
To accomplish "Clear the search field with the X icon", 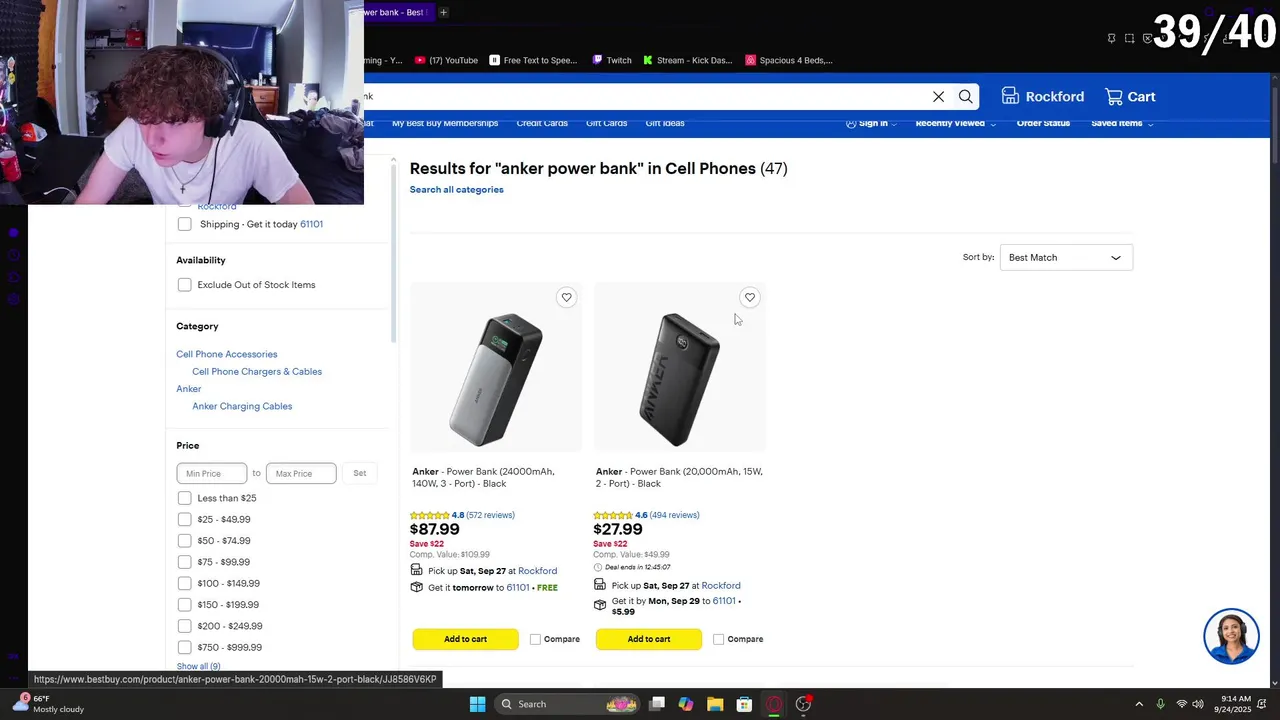I will click(x=938, y=96).
